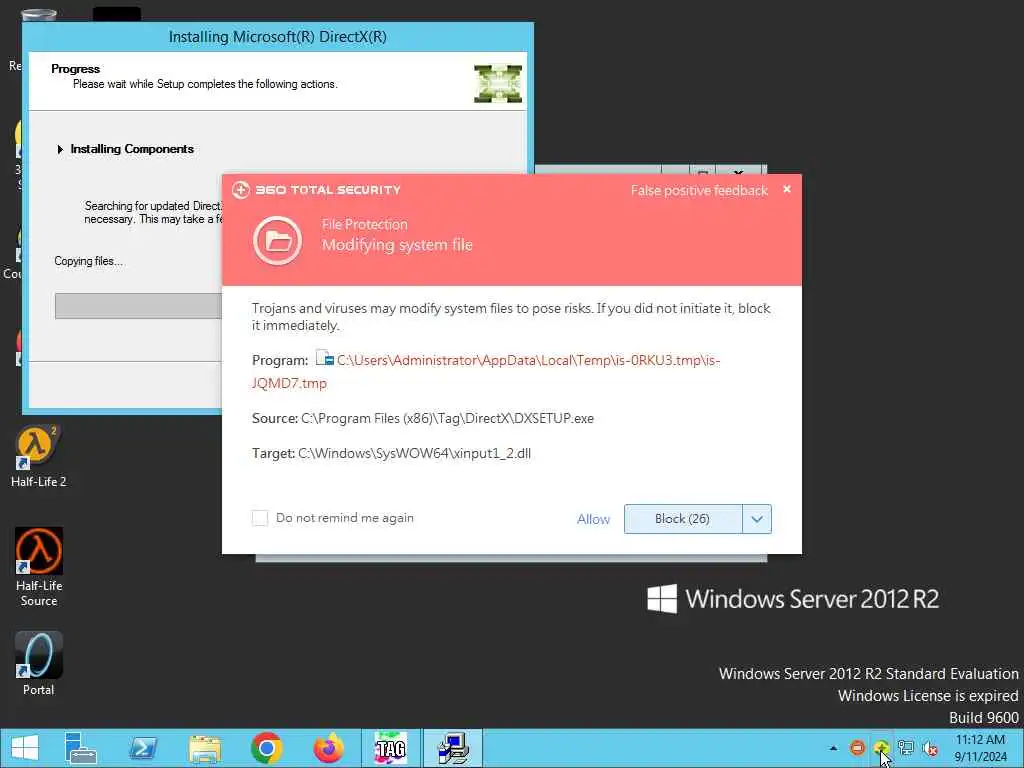Click the 360 Total Security logo icon

tap(241, 189)
